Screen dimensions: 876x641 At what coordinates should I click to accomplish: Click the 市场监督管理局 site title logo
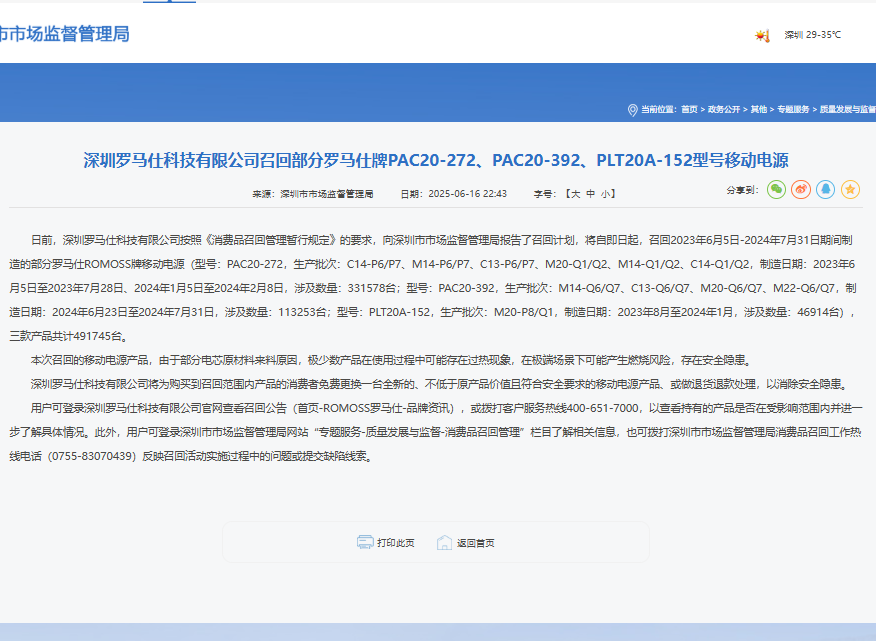click(65, 34)
